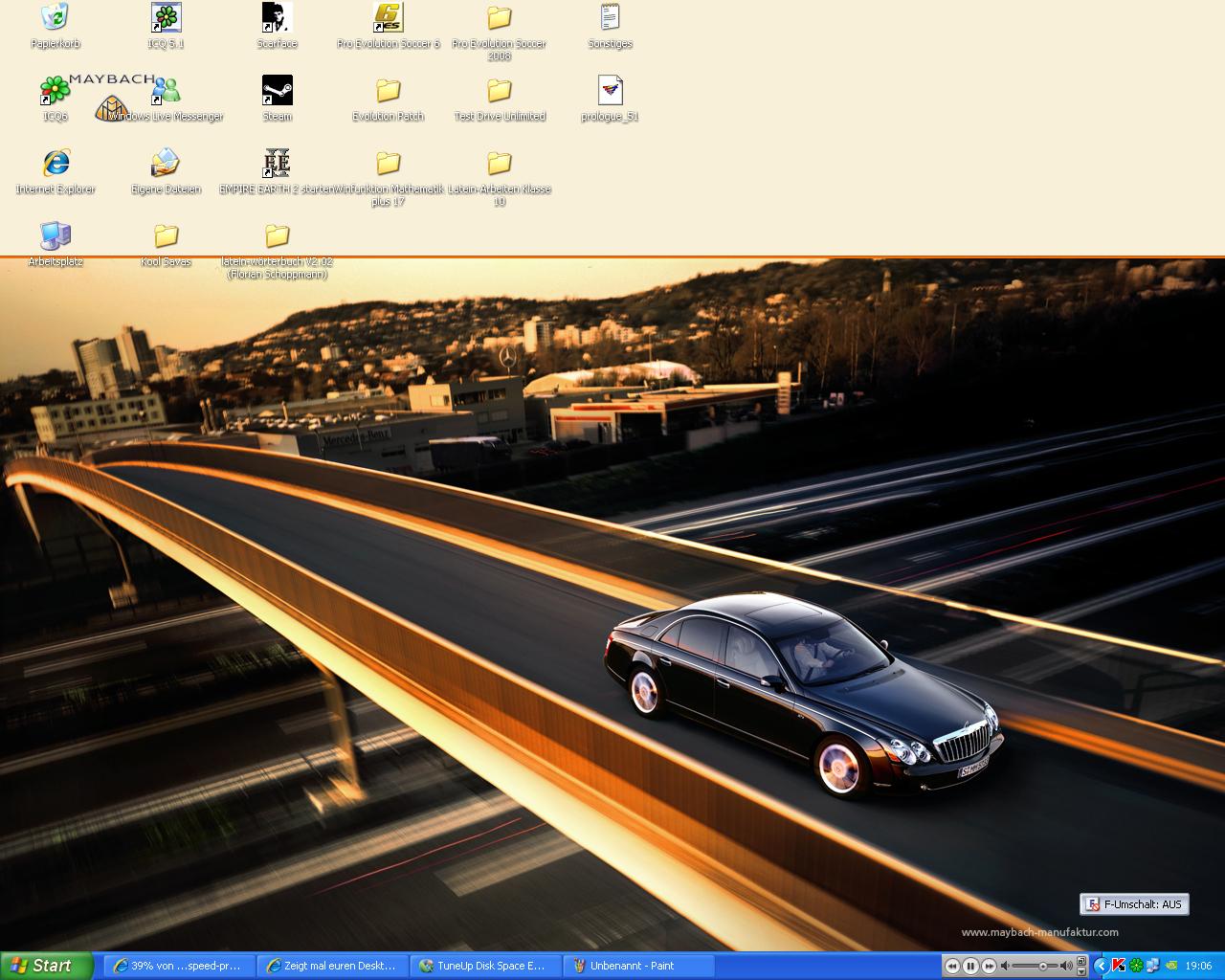Open the Sonstiges document icon
1225x980 pixels.
[611, 27]
